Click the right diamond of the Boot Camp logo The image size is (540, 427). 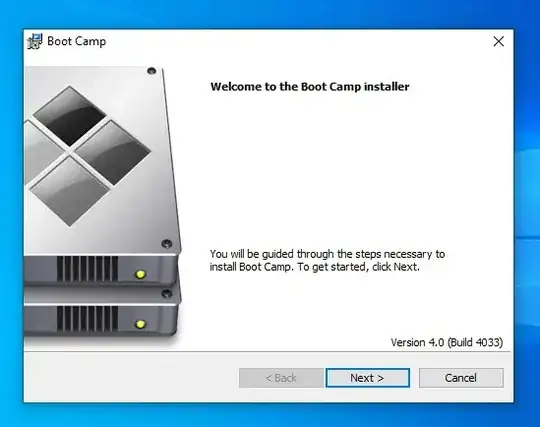click(113, 153)
